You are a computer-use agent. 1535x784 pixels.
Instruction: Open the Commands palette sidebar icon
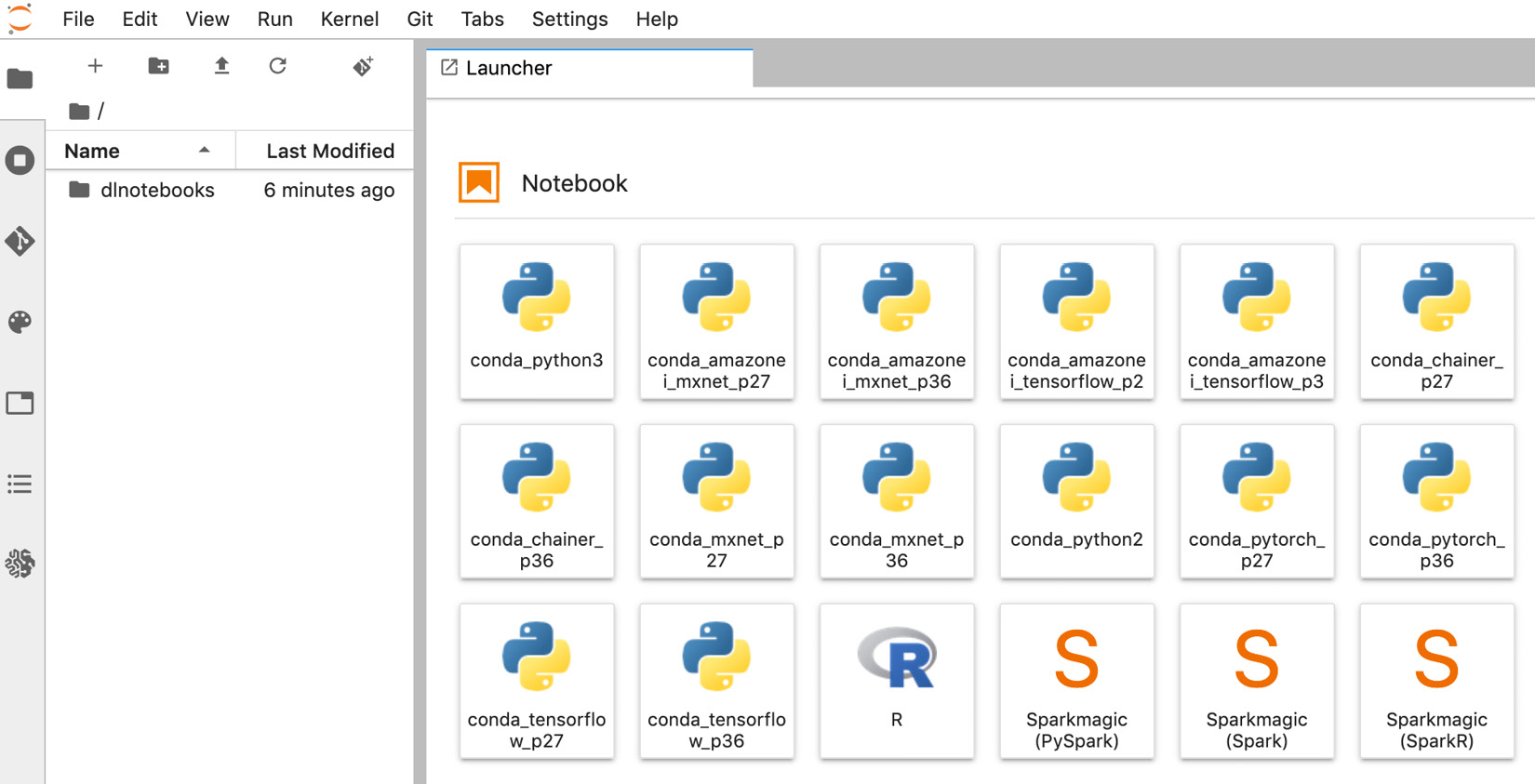coord(20,322)
